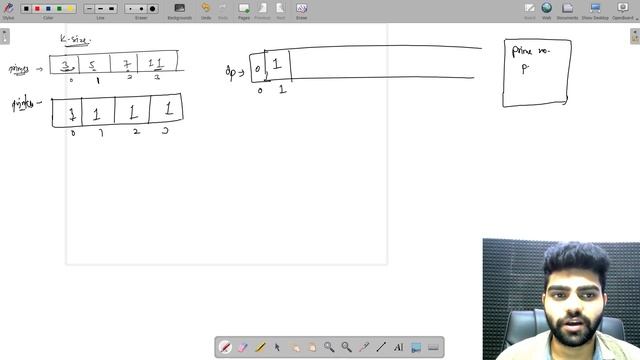The image size is (640, 360).
Task: Click the presenter webcam overlay
Action: pos(561,299)
